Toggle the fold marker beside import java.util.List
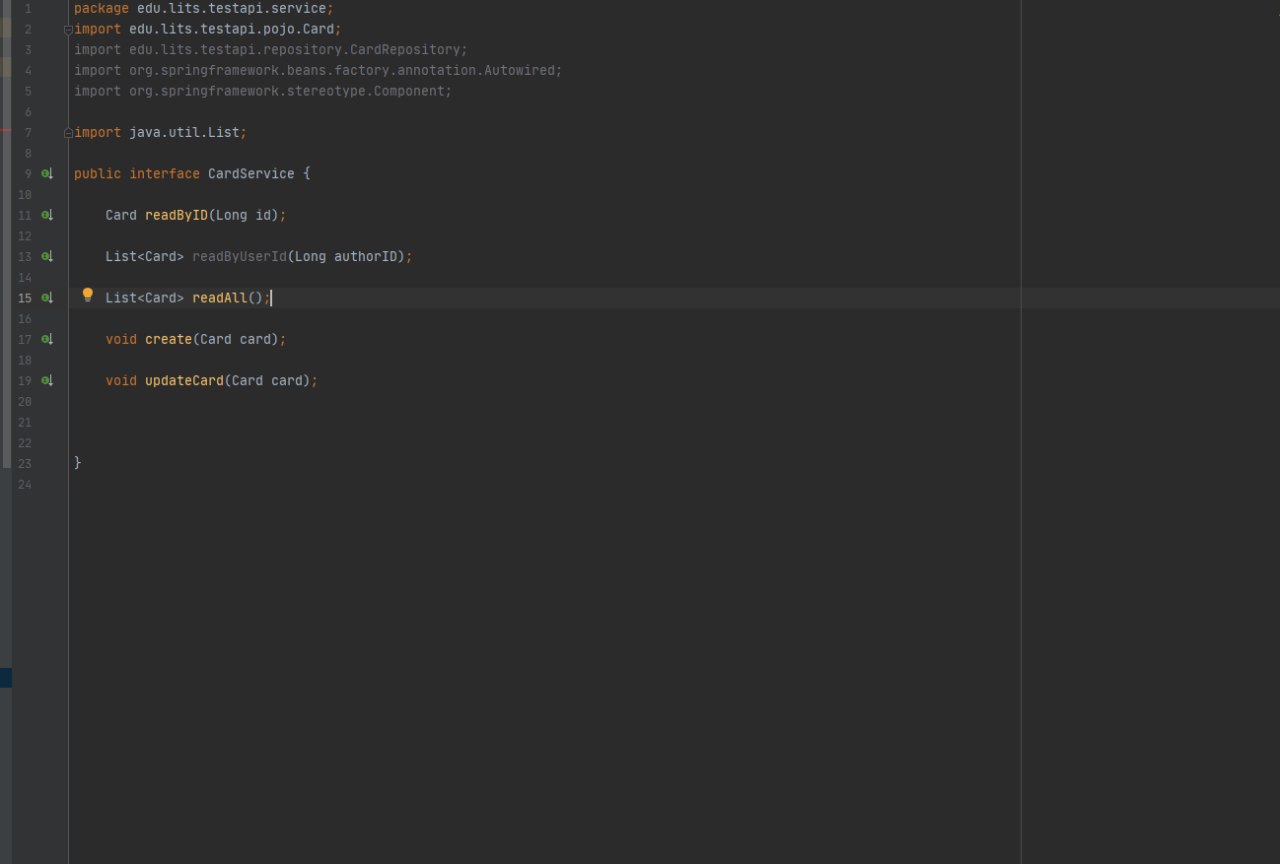This screenshot has width=1280, height=864. 68,132
